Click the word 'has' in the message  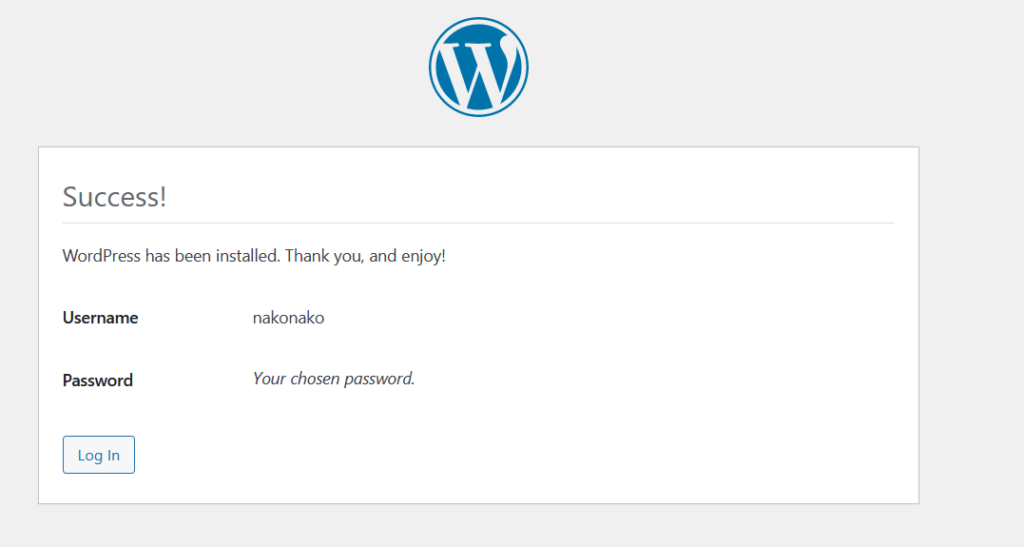(158, 256)
